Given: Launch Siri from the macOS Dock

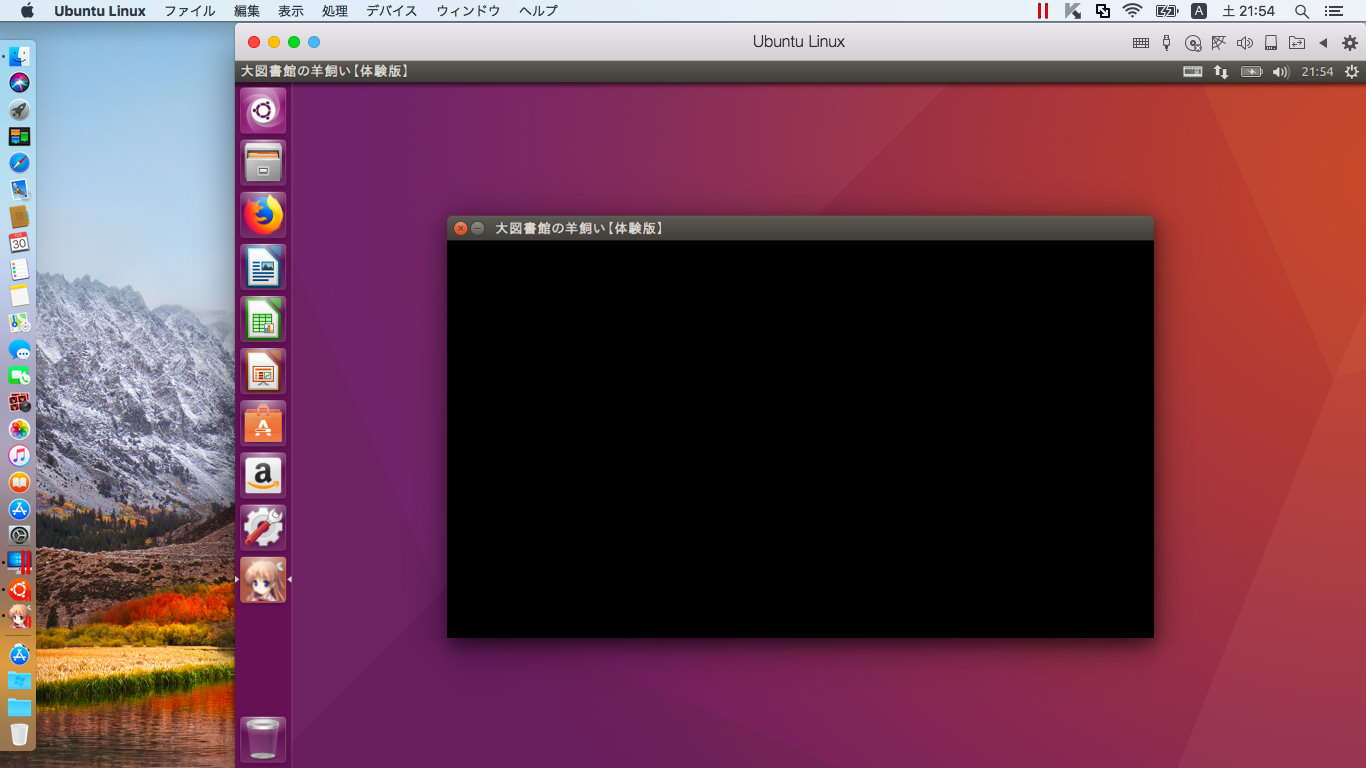Looking at the screenshot, I should click(x=19, y=83).
